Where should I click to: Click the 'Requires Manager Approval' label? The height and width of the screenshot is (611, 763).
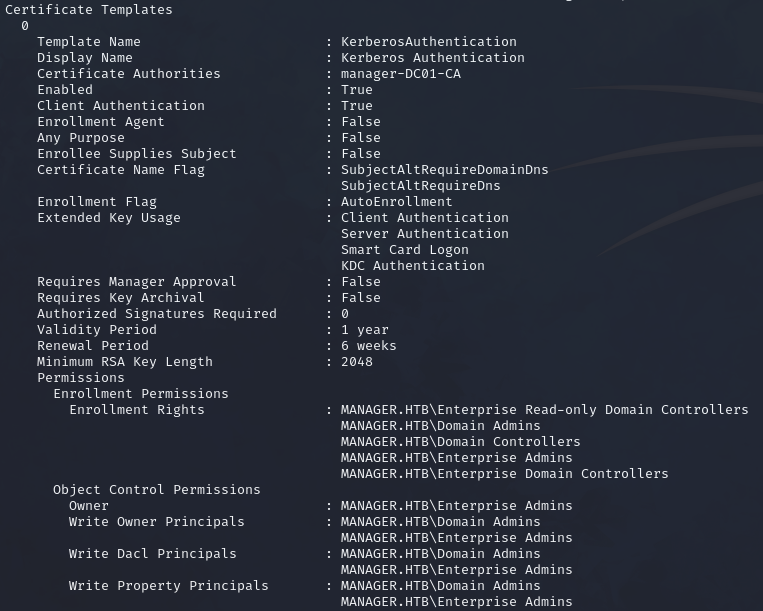click(x=137, y=282)
